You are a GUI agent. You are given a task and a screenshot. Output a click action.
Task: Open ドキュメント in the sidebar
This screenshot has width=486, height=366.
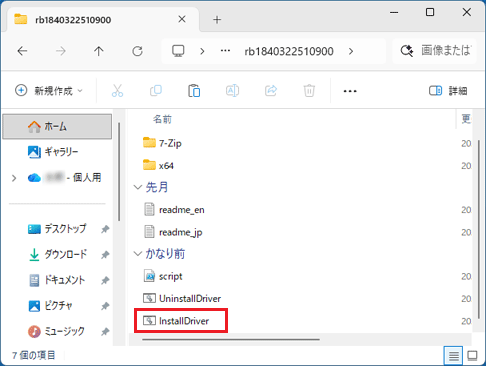(x=57, y=280)
